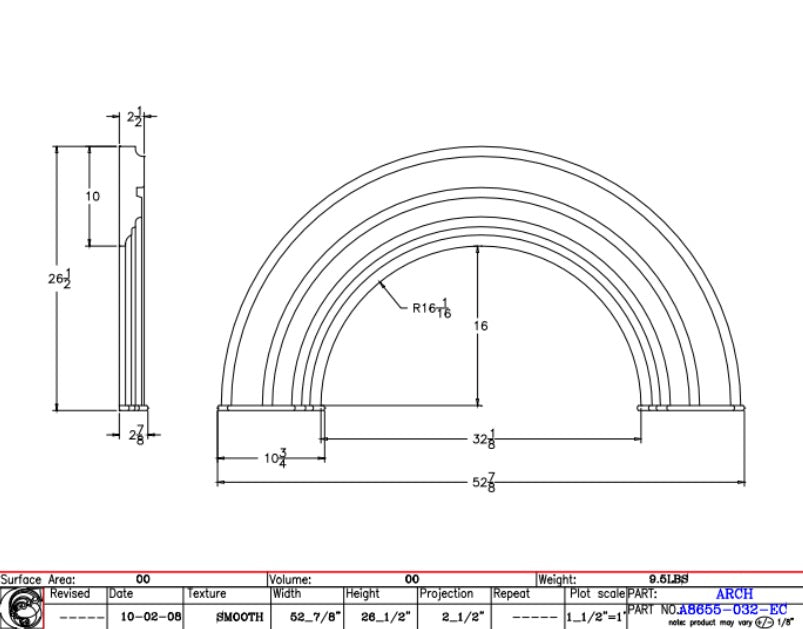Click the 2 1/2 top projection dimension
Screen dimensions: 803x629
tap(135, 117)
